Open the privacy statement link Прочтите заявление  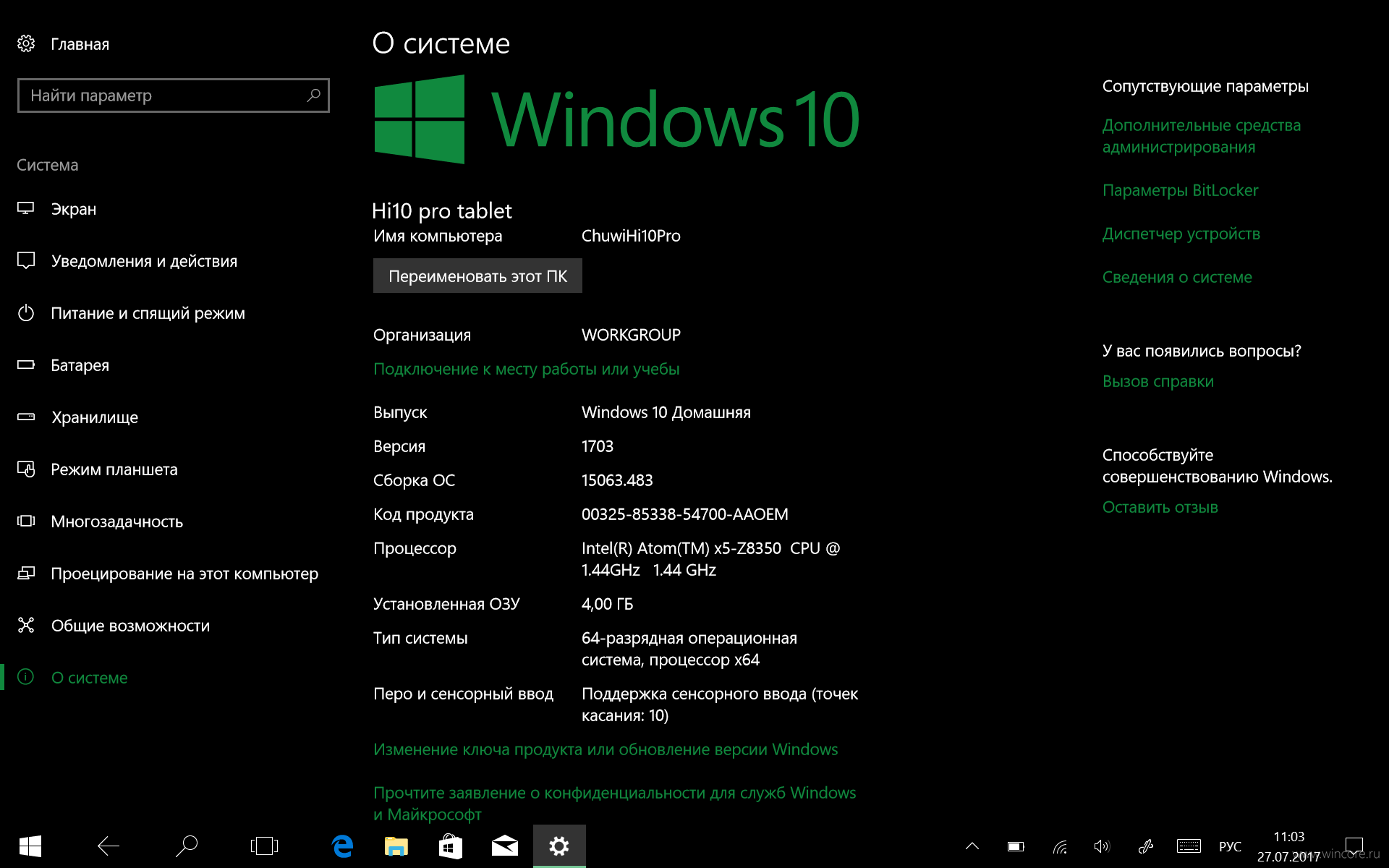614,804
